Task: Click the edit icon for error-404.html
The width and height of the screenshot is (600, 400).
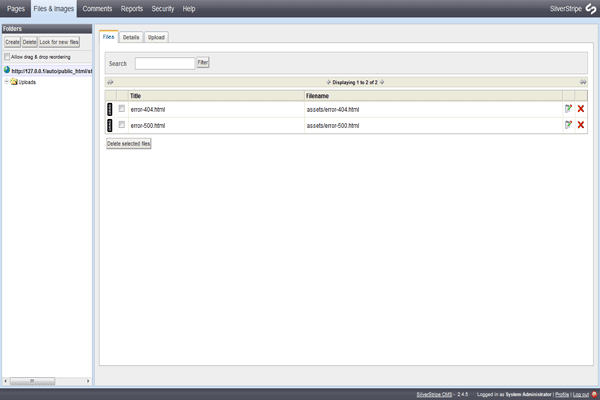Action: 568,109
